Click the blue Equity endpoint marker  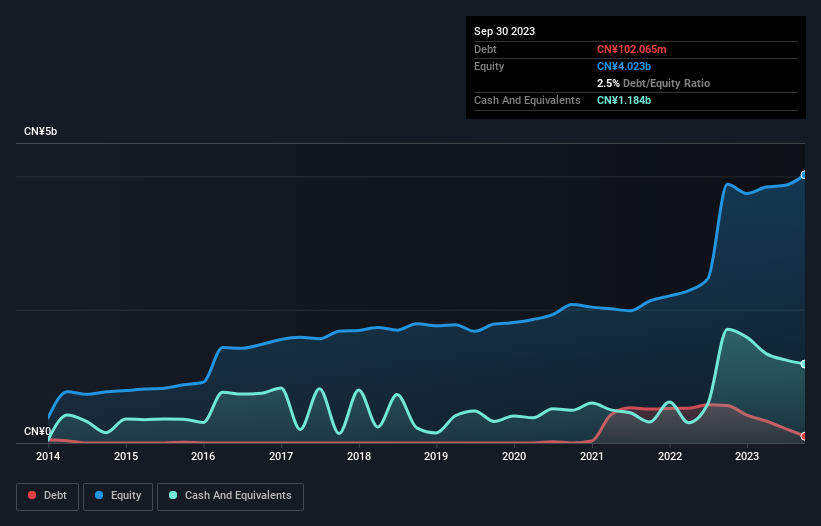pyautogui.click(x=804, y=175)
